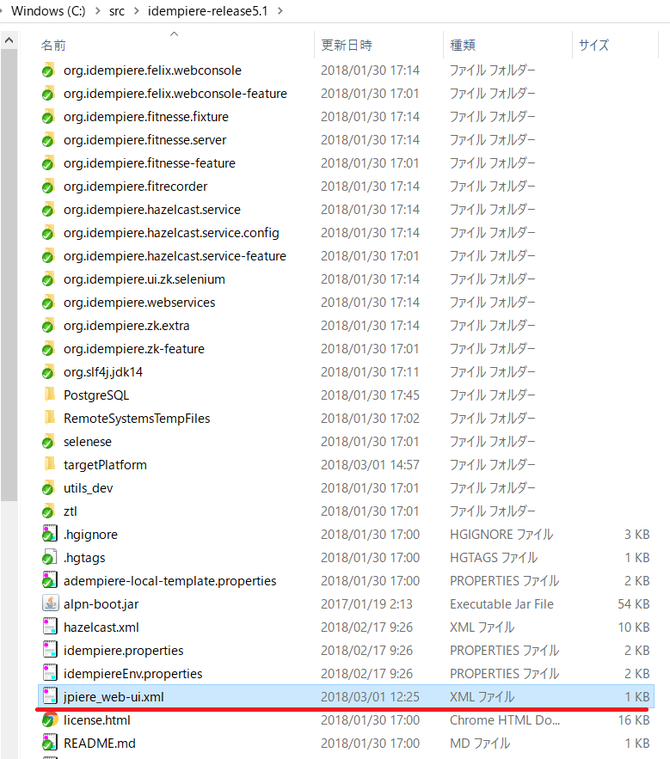
Task: Click the jpiere_web-ui.xml file icon
Action: (x=50, y=697)
